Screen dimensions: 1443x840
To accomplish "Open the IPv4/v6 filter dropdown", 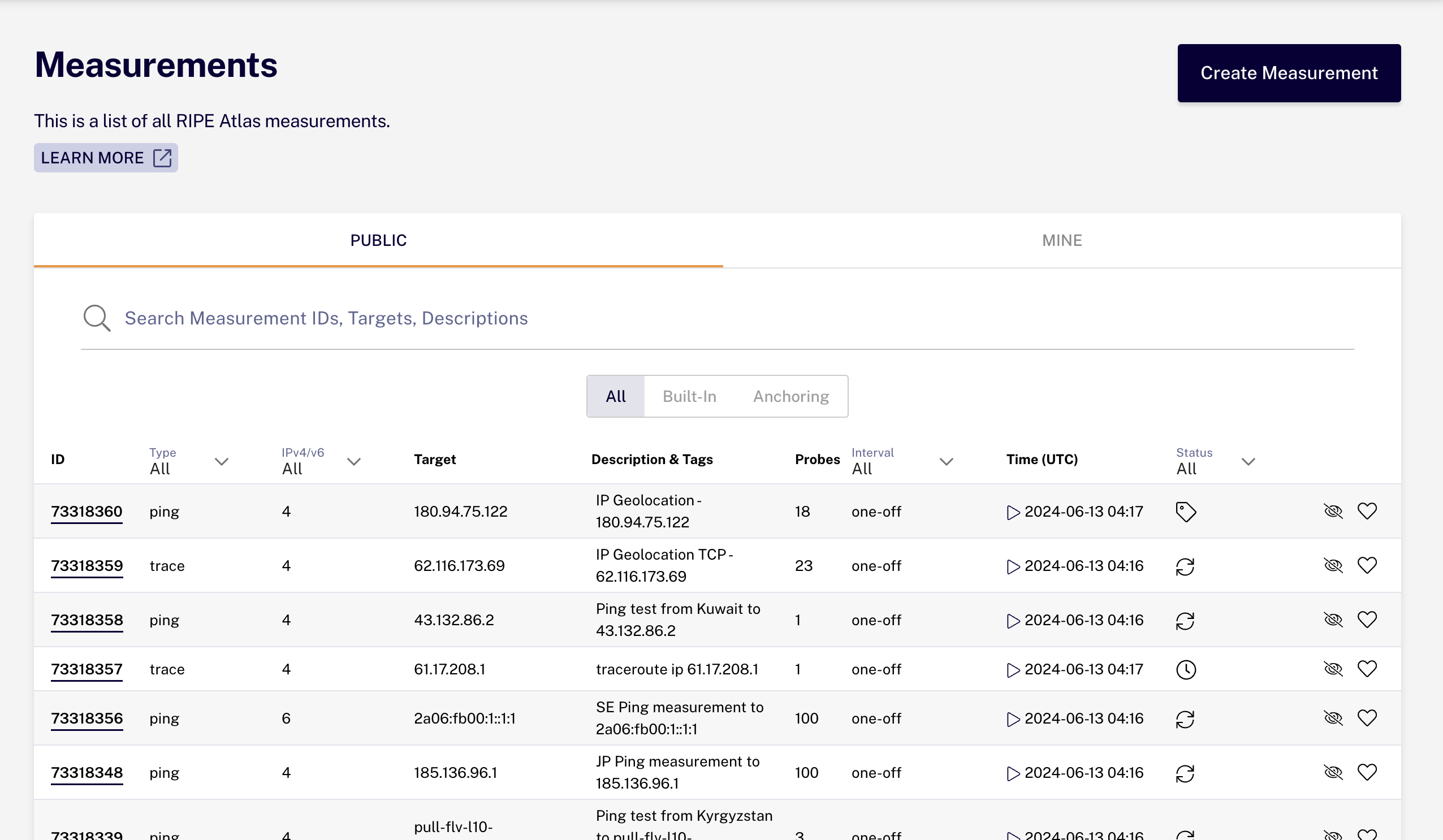I will [x=321, y=461].
